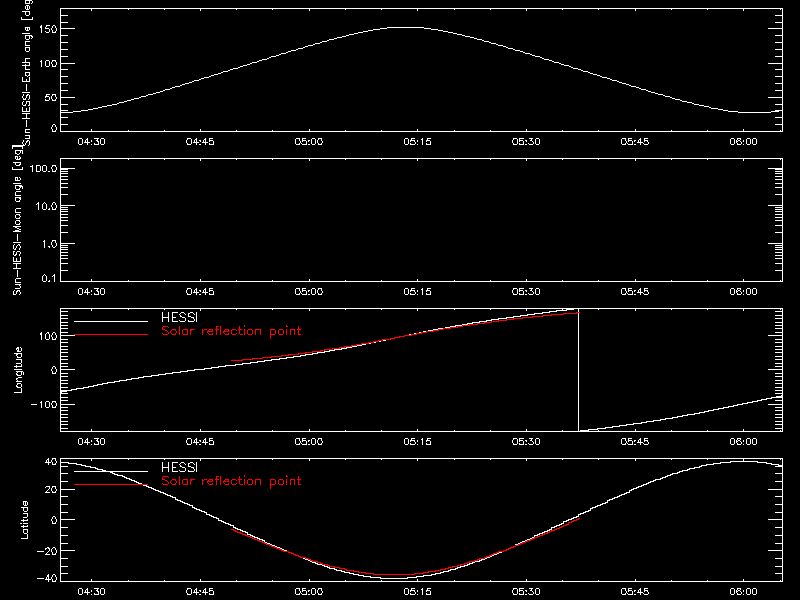800x600 pixels.
Task: Click the 100 tick label on Longitude axis
Action: pyautogui.click(x=47, y=336)
